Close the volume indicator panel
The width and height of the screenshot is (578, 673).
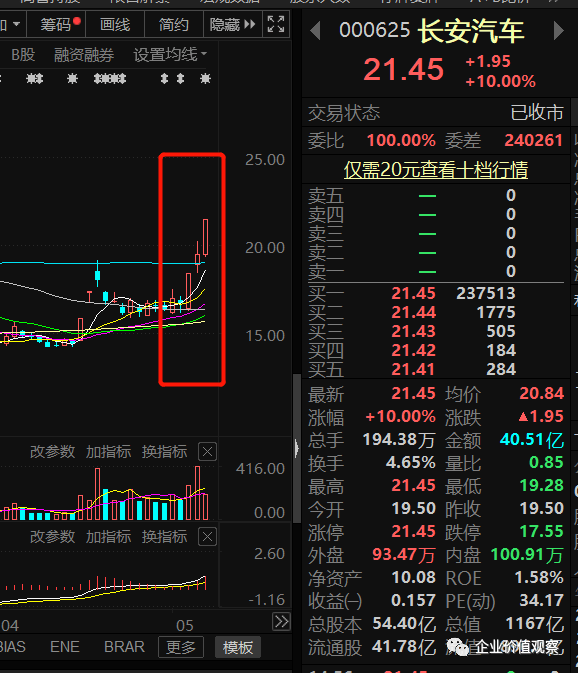pyautogui.click(x=207, y=452)
